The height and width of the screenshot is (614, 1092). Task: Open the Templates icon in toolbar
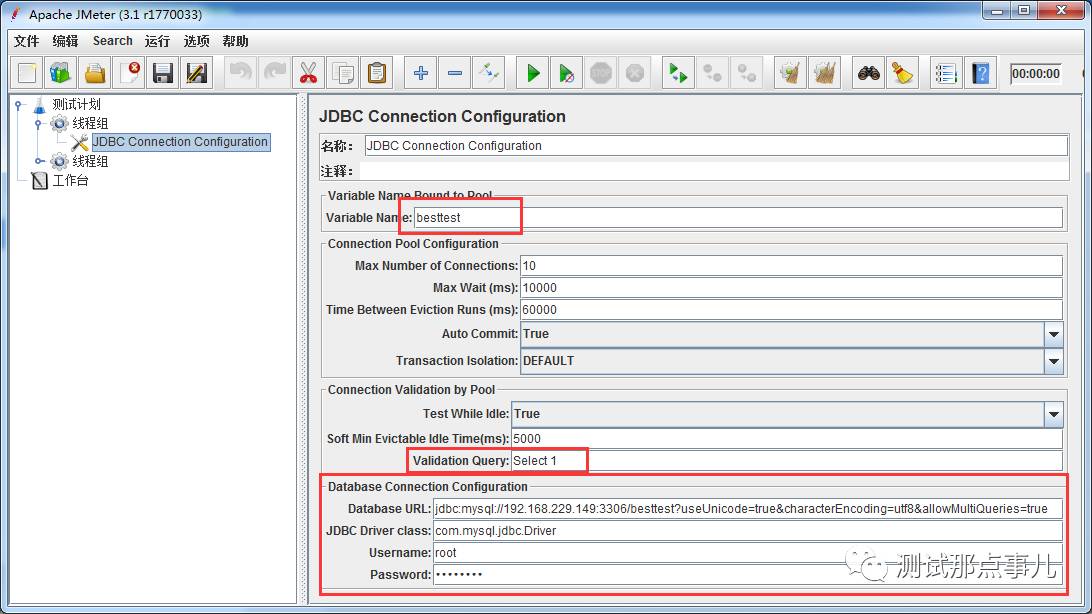tap(61, 73)
